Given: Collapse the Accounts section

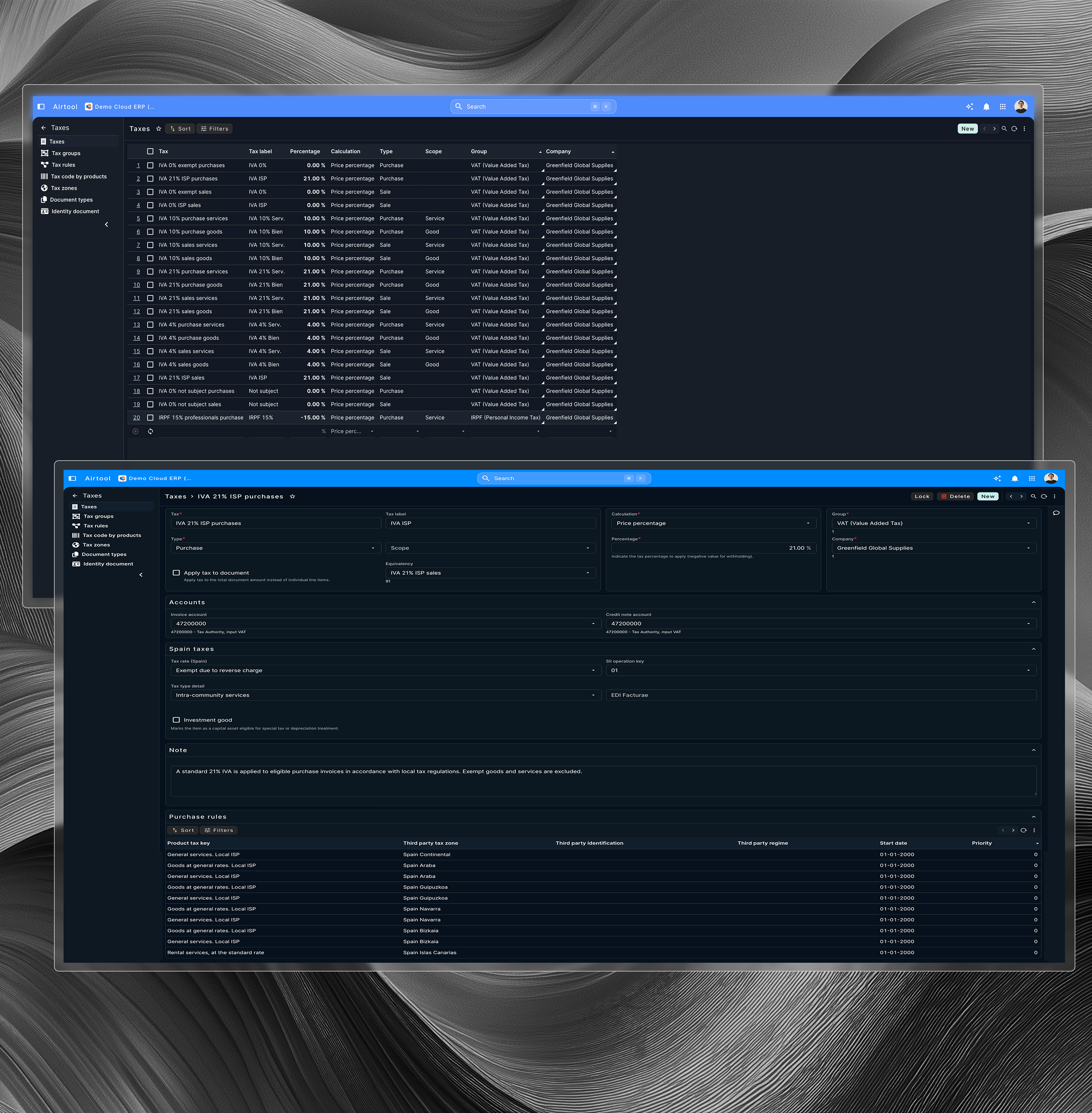Looking at the screenshot, I should point(1034,602).
